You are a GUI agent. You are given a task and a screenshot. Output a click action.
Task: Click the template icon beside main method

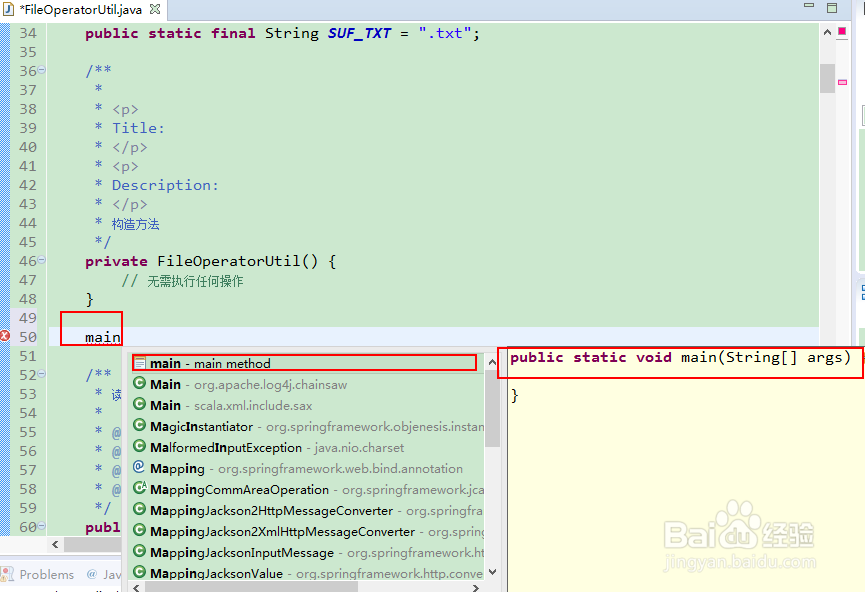140,363
